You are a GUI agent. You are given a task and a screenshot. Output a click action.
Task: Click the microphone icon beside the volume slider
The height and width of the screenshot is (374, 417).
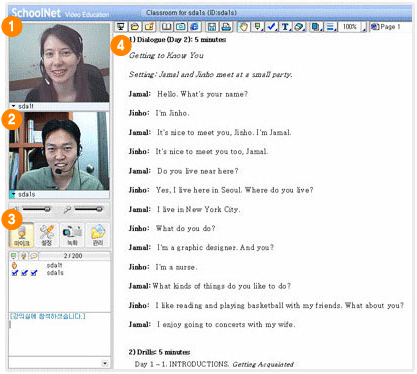coord(67,210)
